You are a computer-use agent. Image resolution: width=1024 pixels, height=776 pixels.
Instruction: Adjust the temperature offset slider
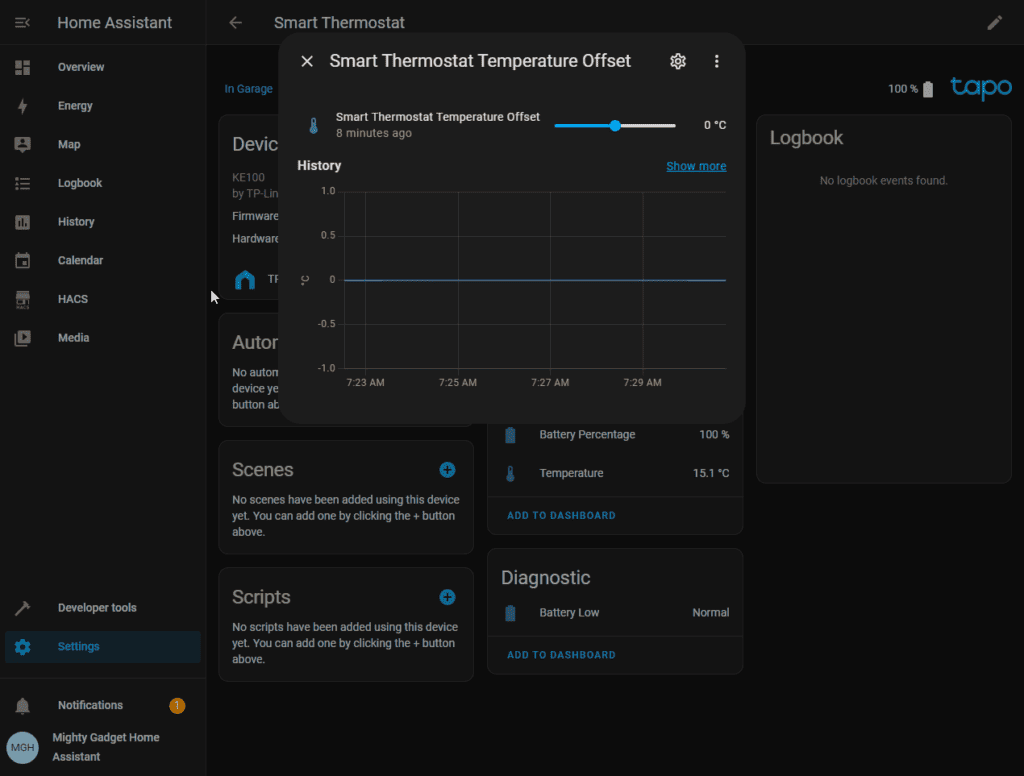point(615,125)
